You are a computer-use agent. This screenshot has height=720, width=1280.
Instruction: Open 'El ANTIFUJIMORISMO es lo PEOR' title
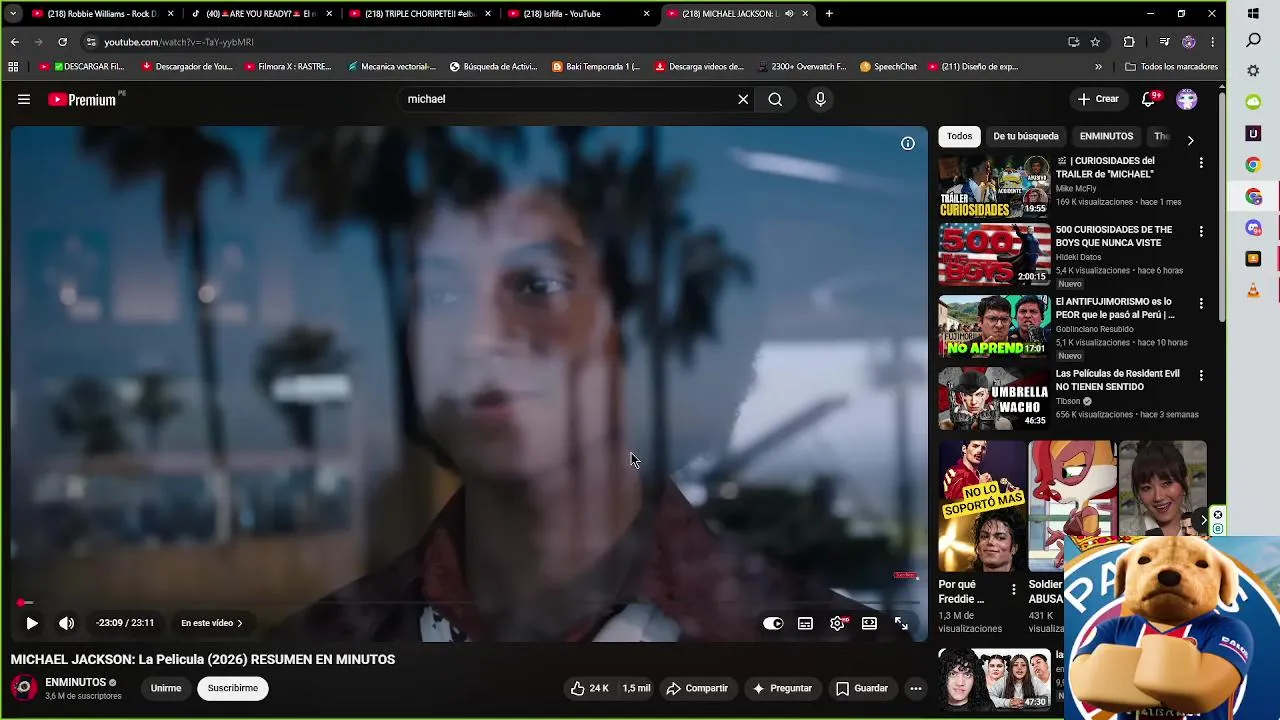point(1116,308)
